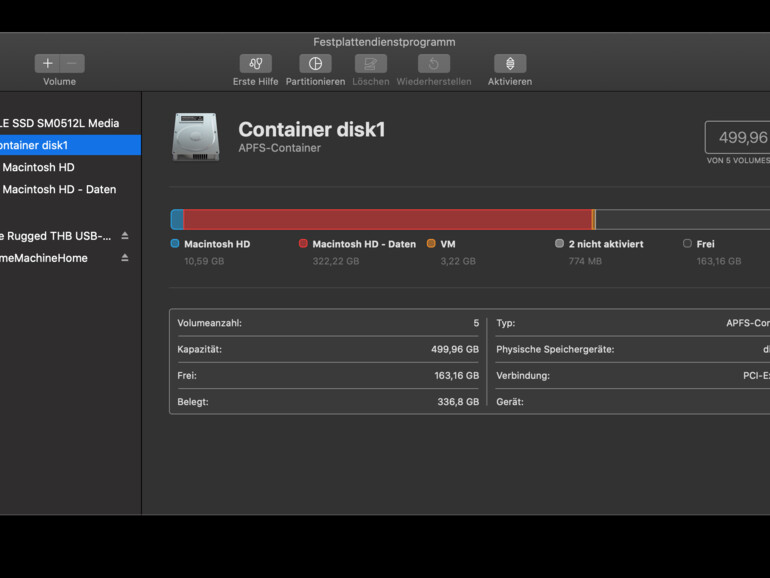Viewport: 770px width, 578px height.
Task: Click blue Macintosh HD segment of usage bar
Action: [x=177, y=220]
